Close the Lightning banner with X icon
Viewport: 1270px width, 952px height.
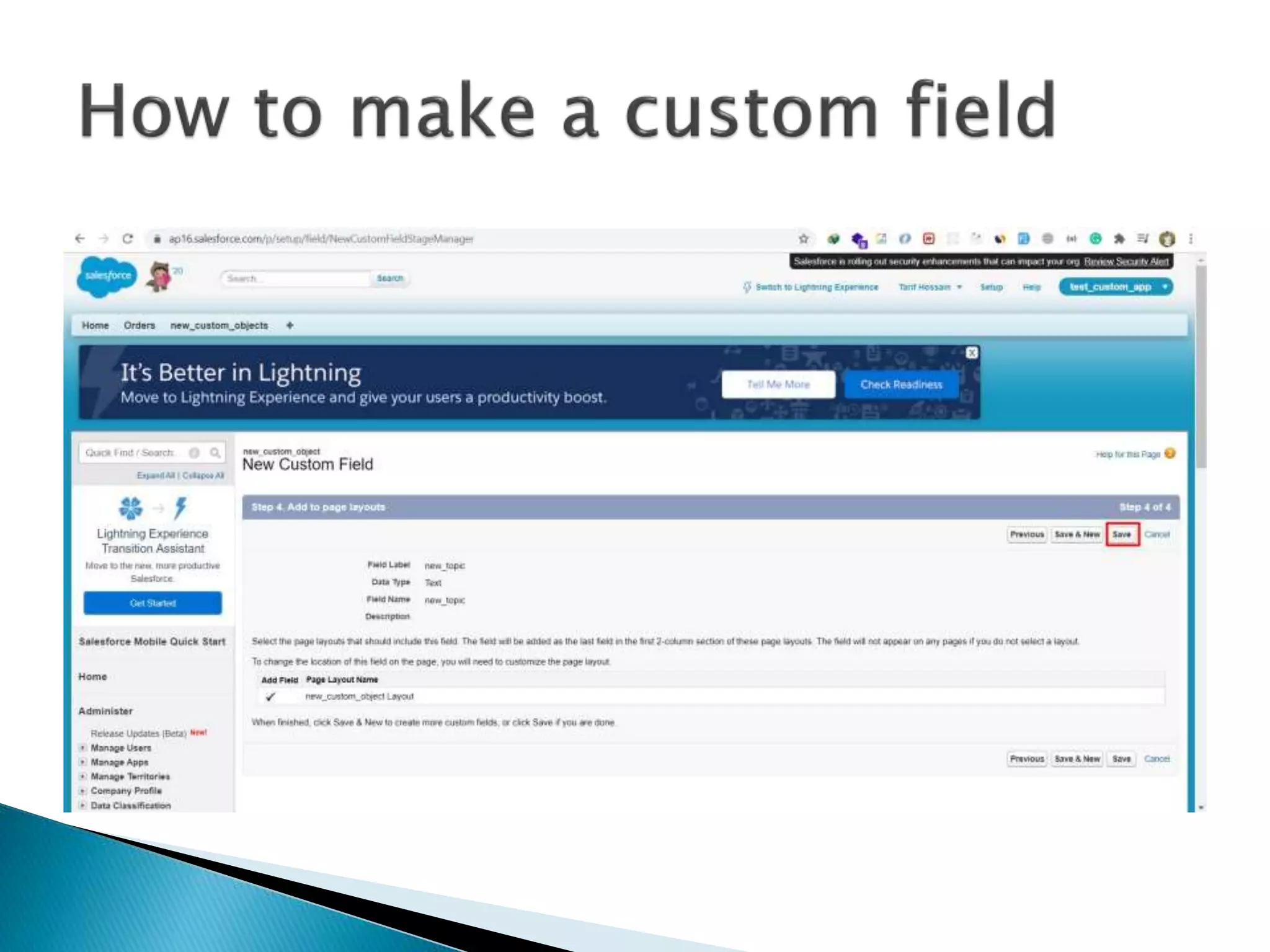click(x=972, y=353)
